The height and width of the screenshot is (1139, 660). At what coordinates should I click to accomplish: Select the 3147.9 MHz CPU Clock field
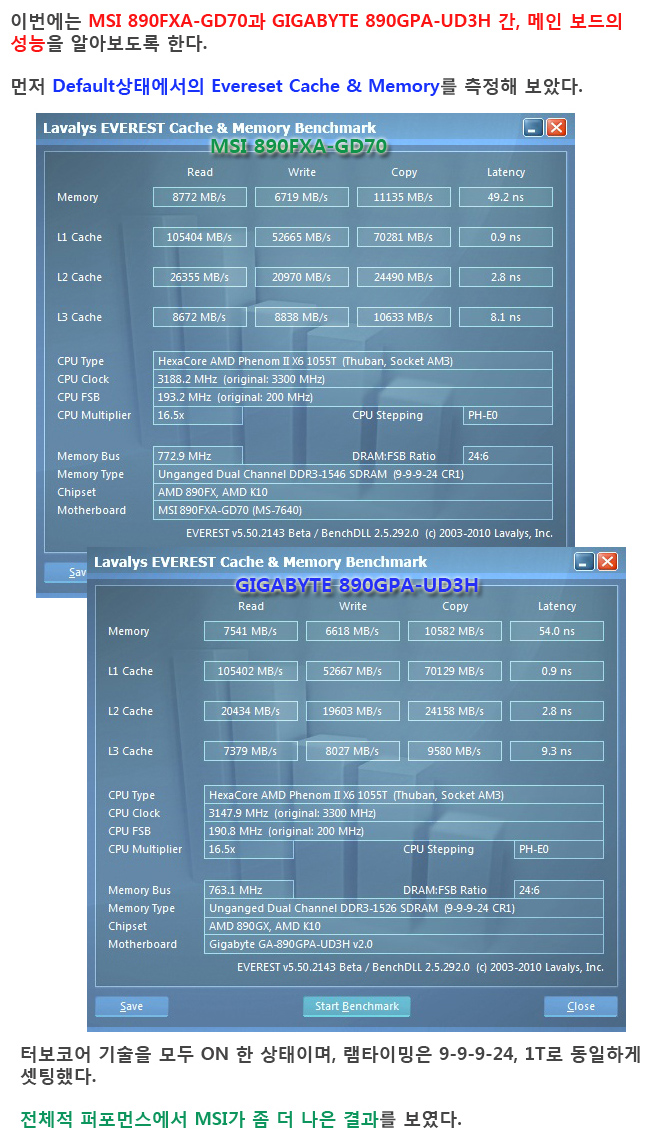404,814
